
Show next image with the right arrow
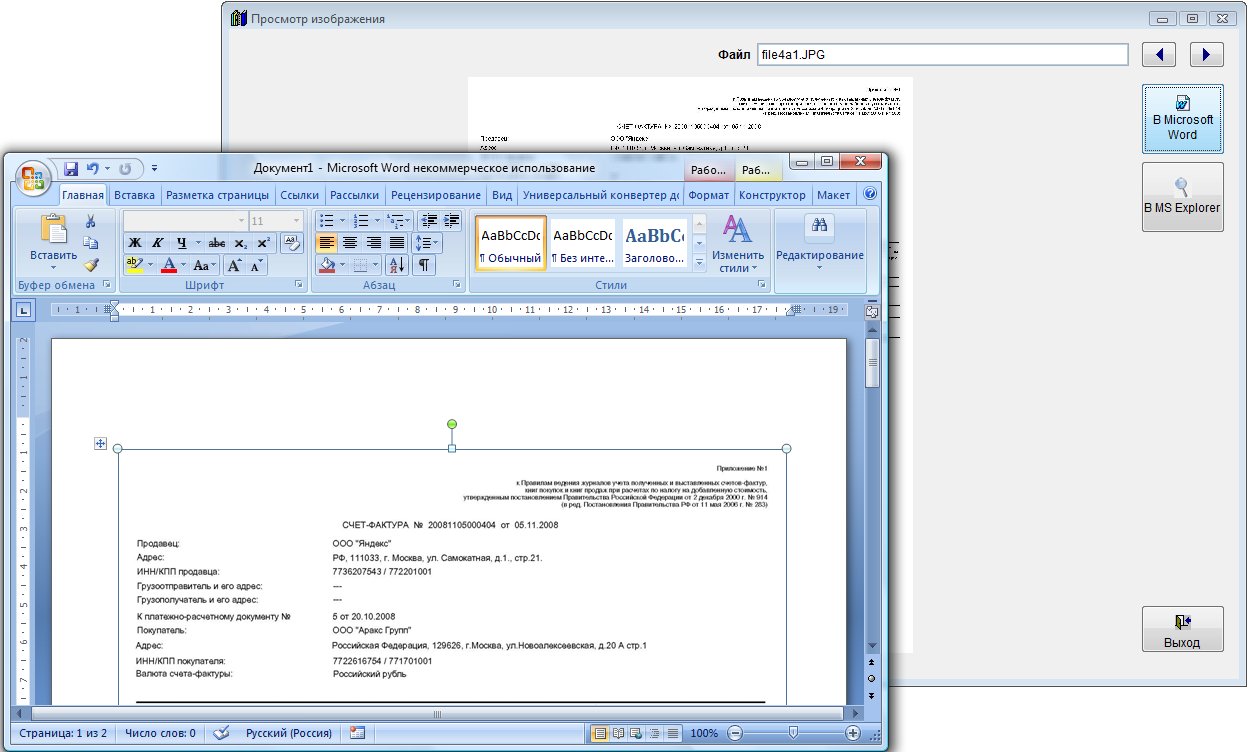(1206, 54)
